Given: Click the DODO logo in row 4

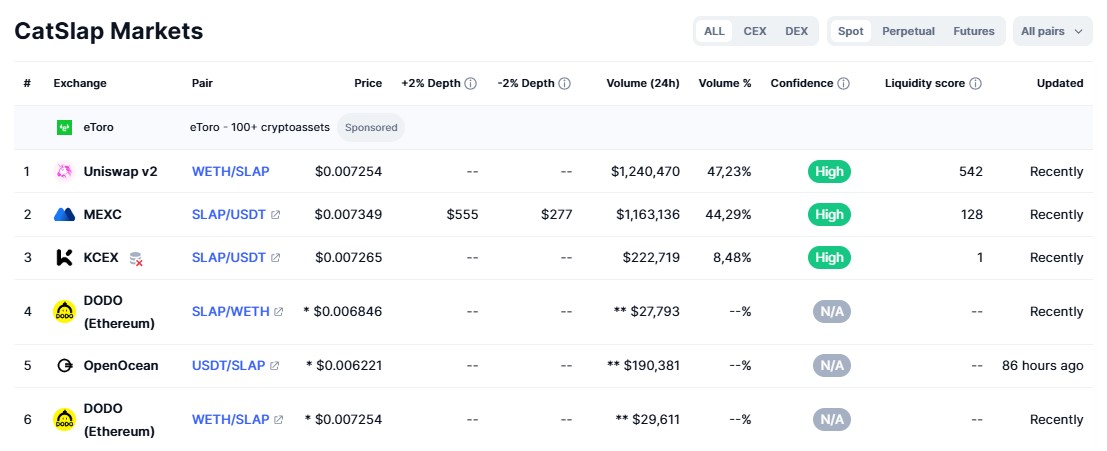Looking at the screenshot, I should (x=64, y=311).
